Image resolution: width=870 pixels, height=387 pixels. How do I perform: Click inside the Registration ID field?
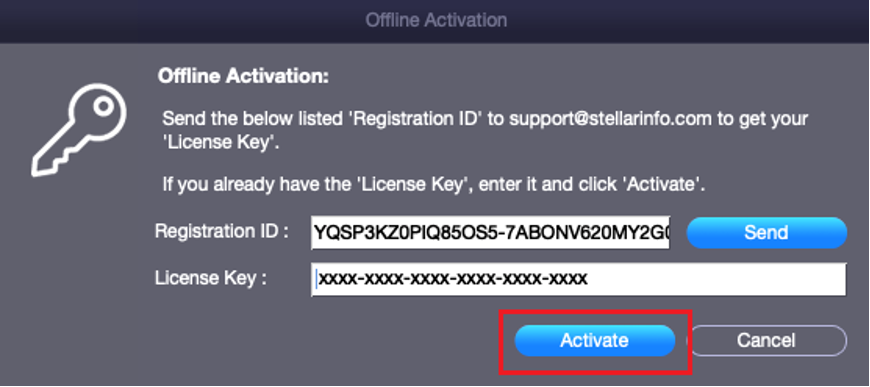(x=490, y=233)
